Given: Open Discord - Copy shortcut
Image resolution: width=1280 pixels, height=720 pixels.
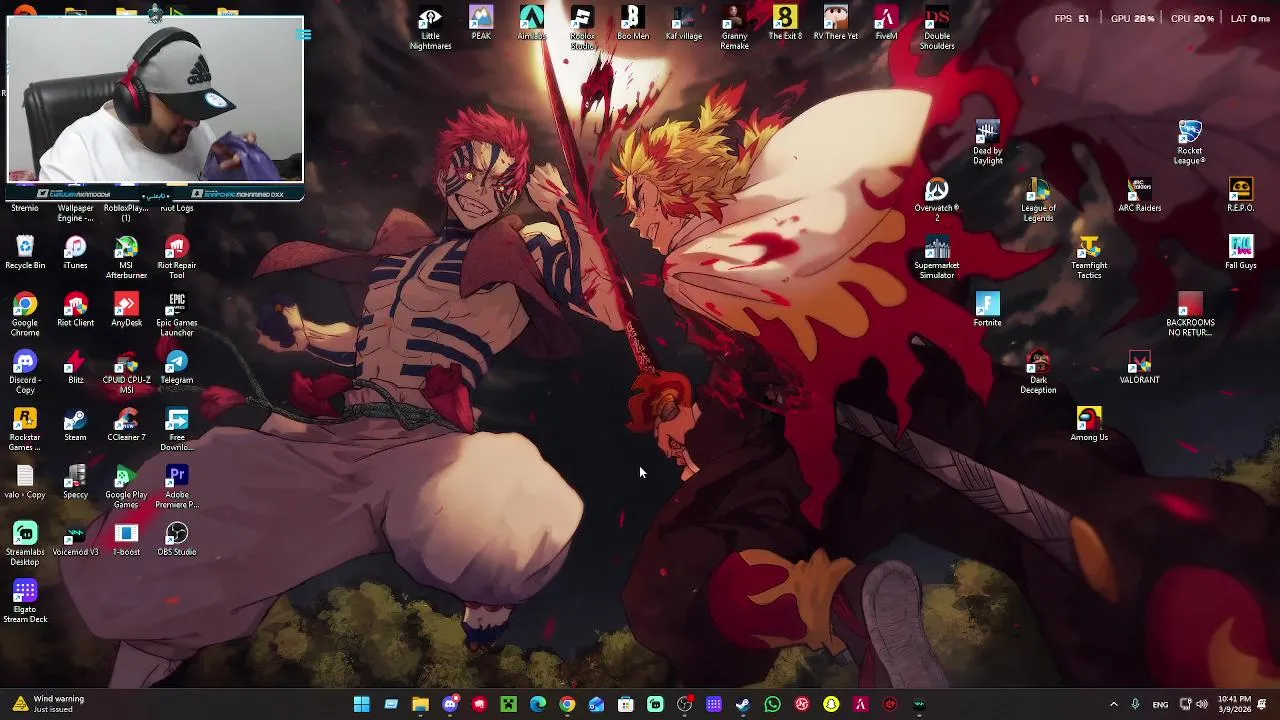Looking at the screenshot, I should 25,372.
